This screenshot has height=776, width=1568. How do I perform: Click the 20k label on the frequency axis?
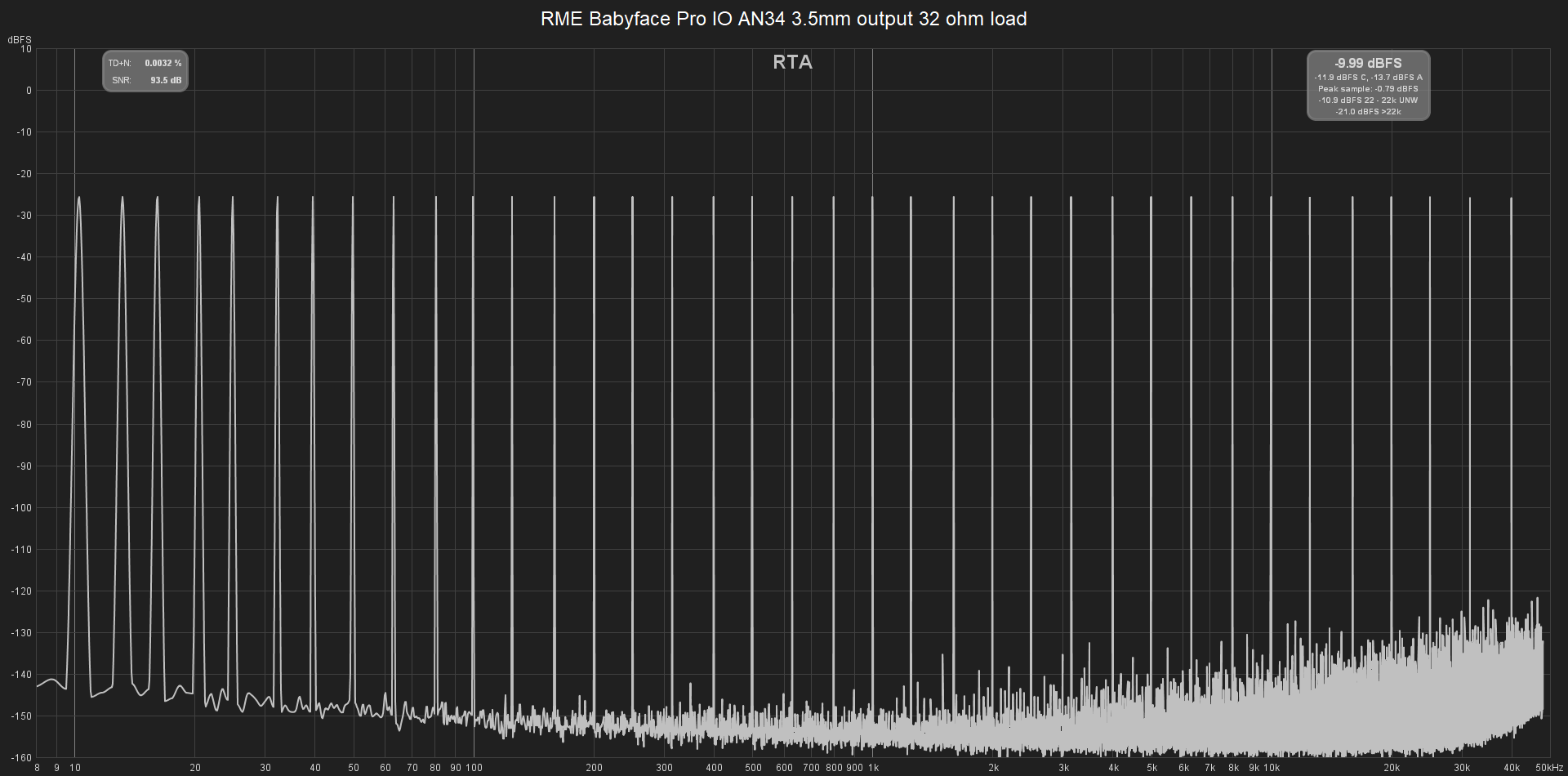pos(1392,768)
